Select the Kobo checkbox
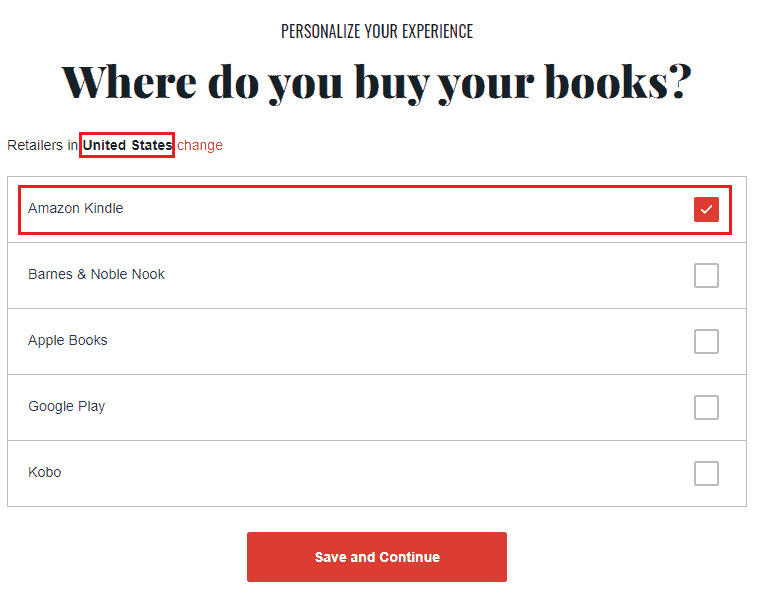The height and width of the screenshot is (599, 766). click(706, 473)
